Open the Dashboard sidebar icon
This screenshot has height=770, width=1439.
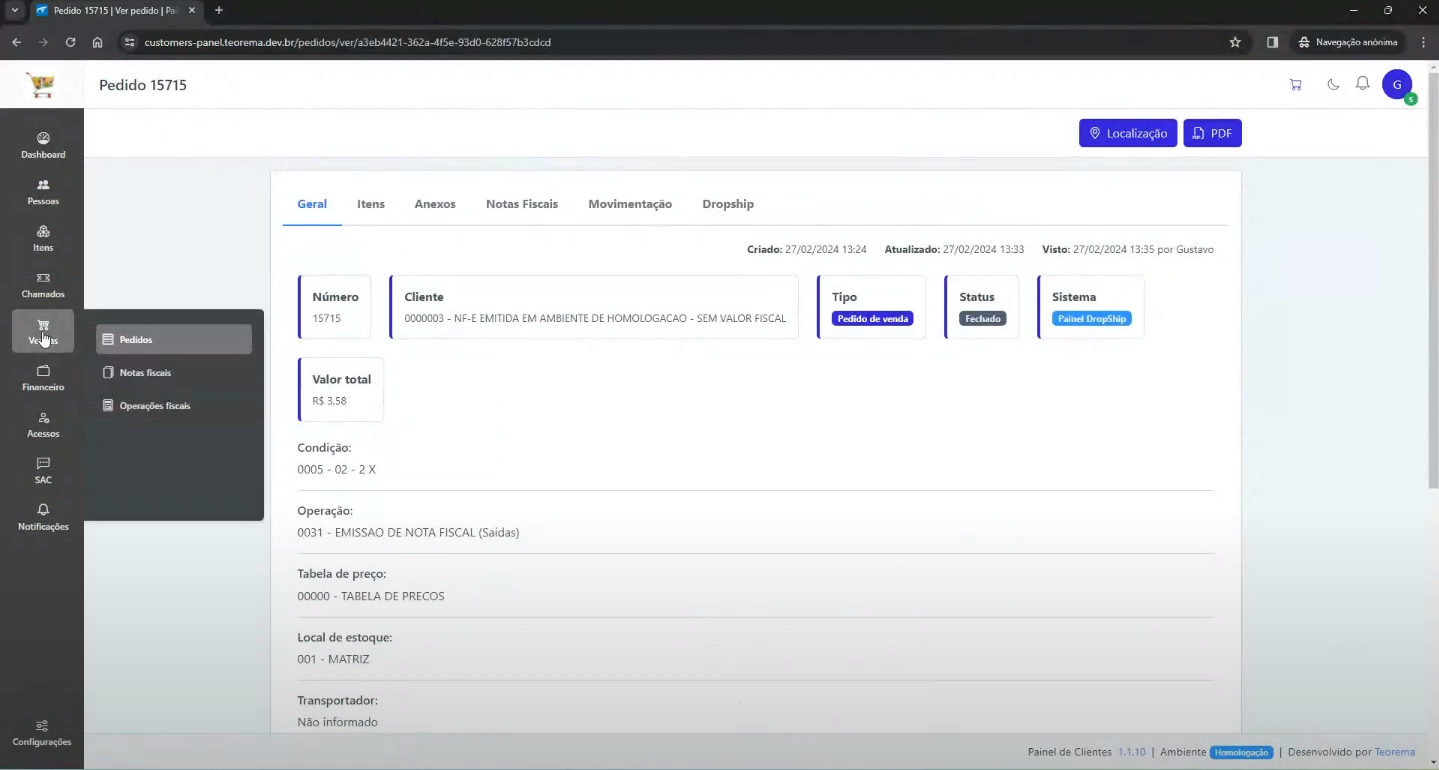pyautogui.click(x=43, y=146)
